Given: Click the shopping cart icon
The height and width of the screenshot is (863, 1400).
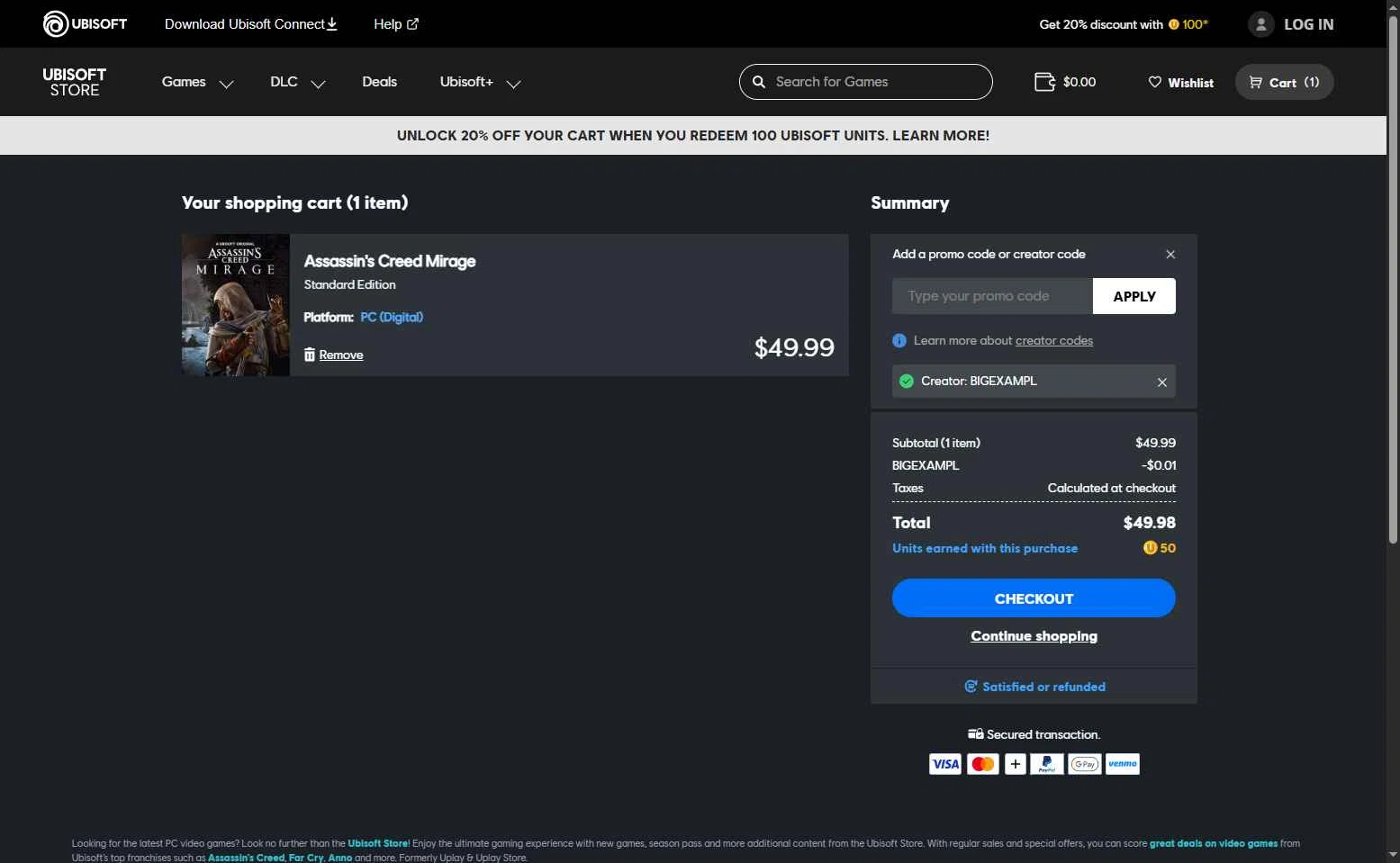Looking at the screenshot, I should (x=1255, y=82).
